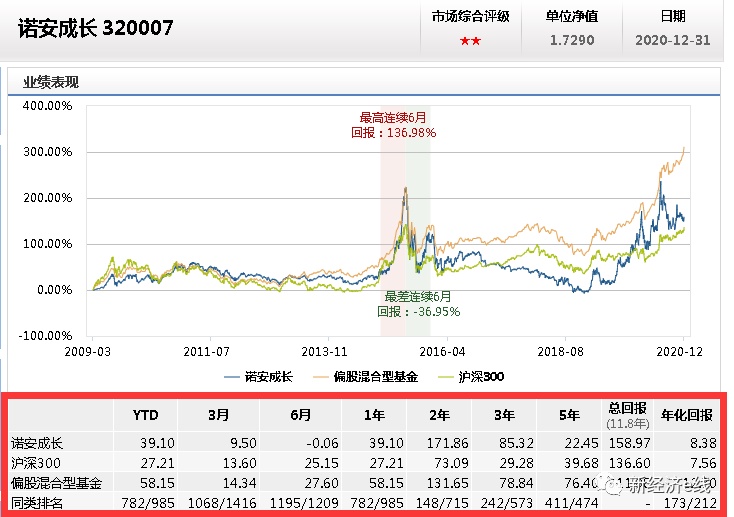This screenshot has width=734, height=517.
Task: Click 同类排名 3月 value 1068/1416
Action: [x=222, y=503]
